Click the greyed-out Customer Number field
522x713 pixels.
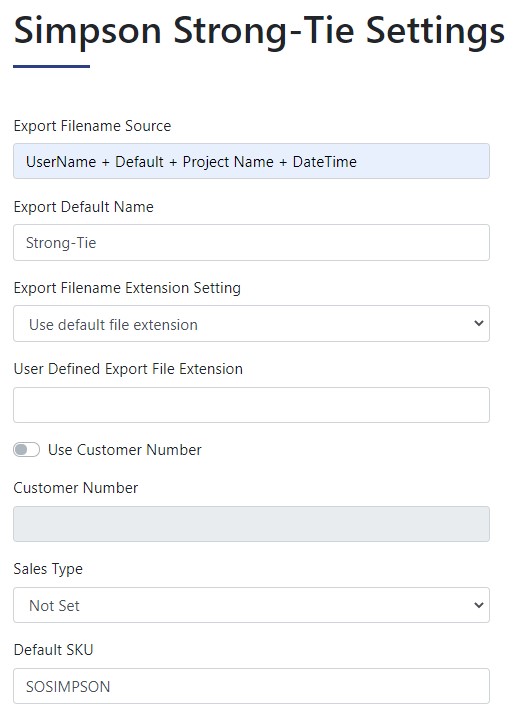[x=251, y=524]
